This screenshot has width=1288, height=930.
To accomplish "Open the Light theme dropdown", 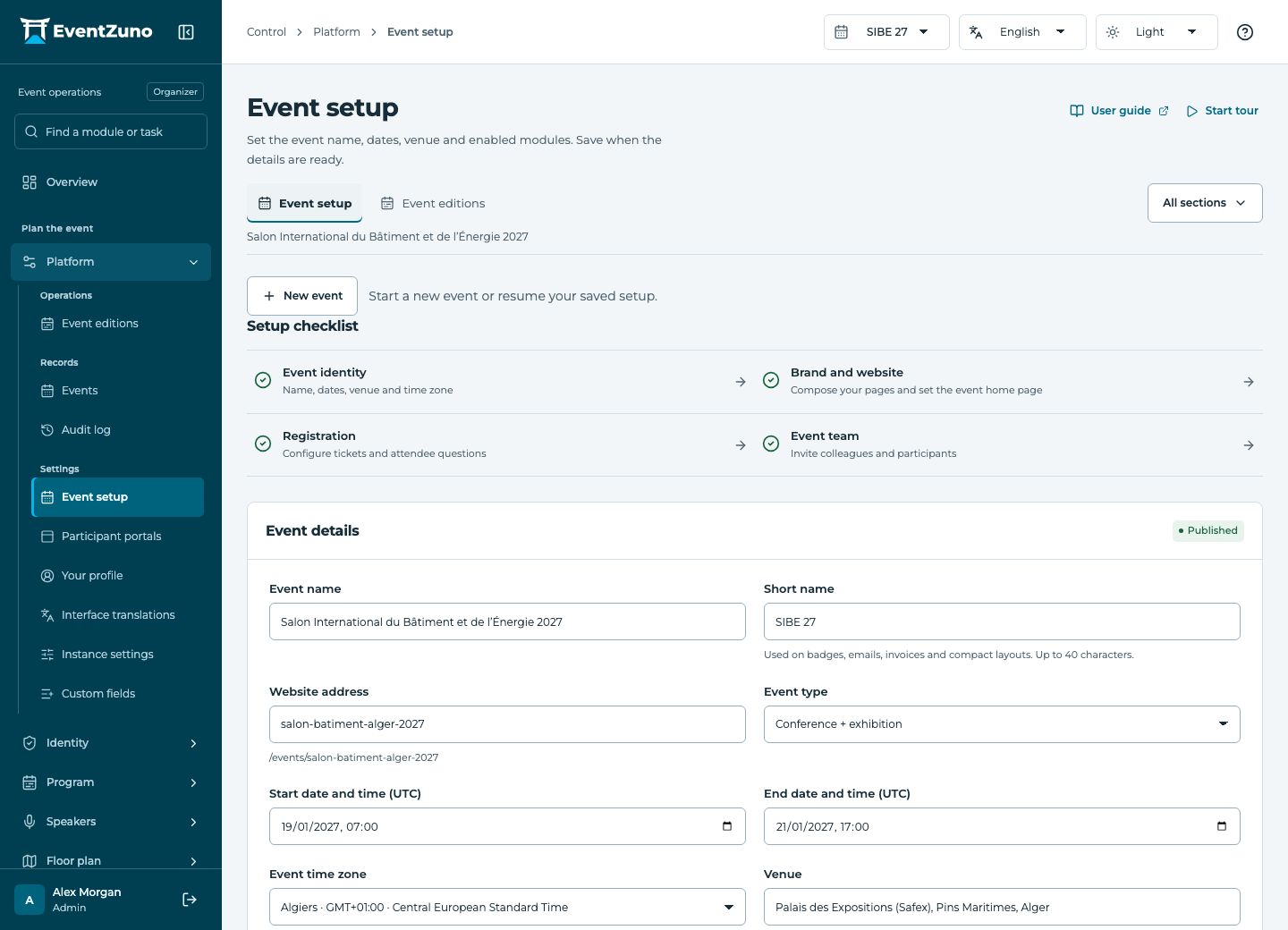I will 1157,32.
